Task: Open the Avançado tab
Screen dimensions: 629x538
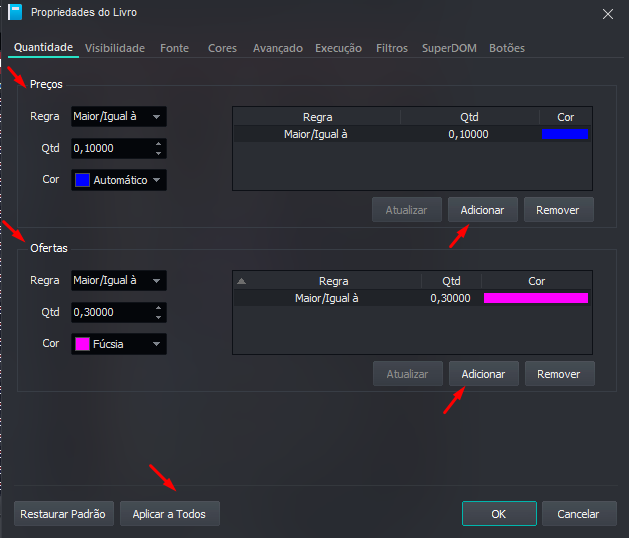Action: coord(278,48)
